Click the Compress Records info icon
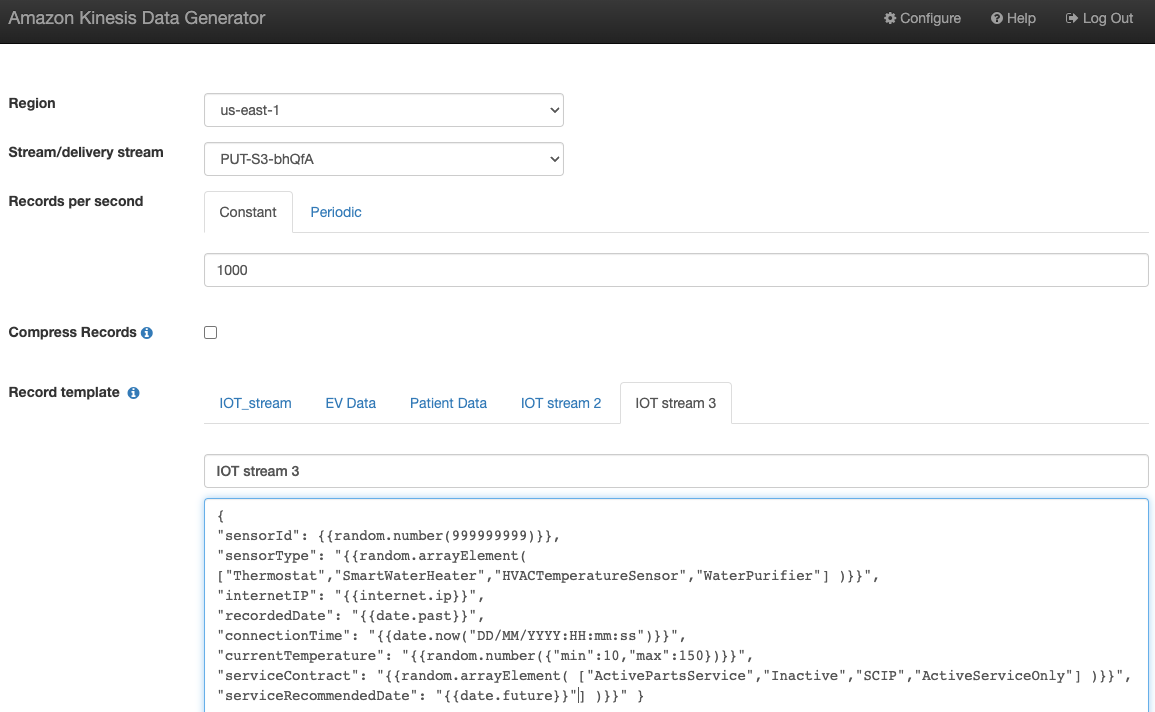The image size is (1155, 712). pos(147,333)
